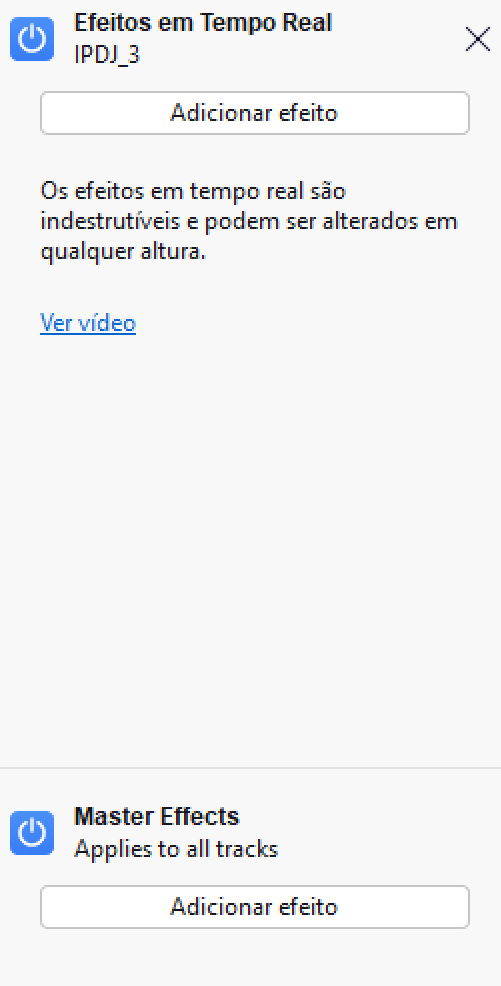The image size is (501, 986).
Task: Toggle the power icon for IPDJ_3 effects
Action: pyautogui.click(x=32, y=40)
